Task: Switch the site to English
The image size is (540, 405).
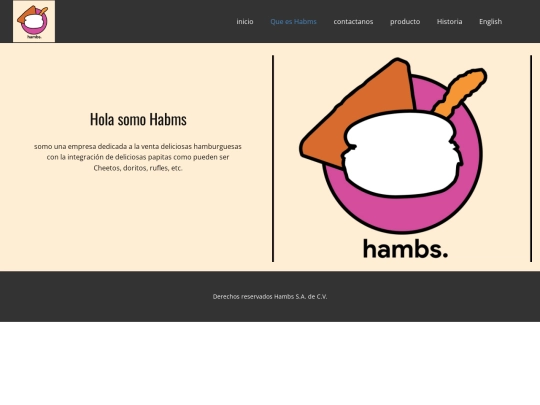Action: pyautogui.click(x=490, y=21)
